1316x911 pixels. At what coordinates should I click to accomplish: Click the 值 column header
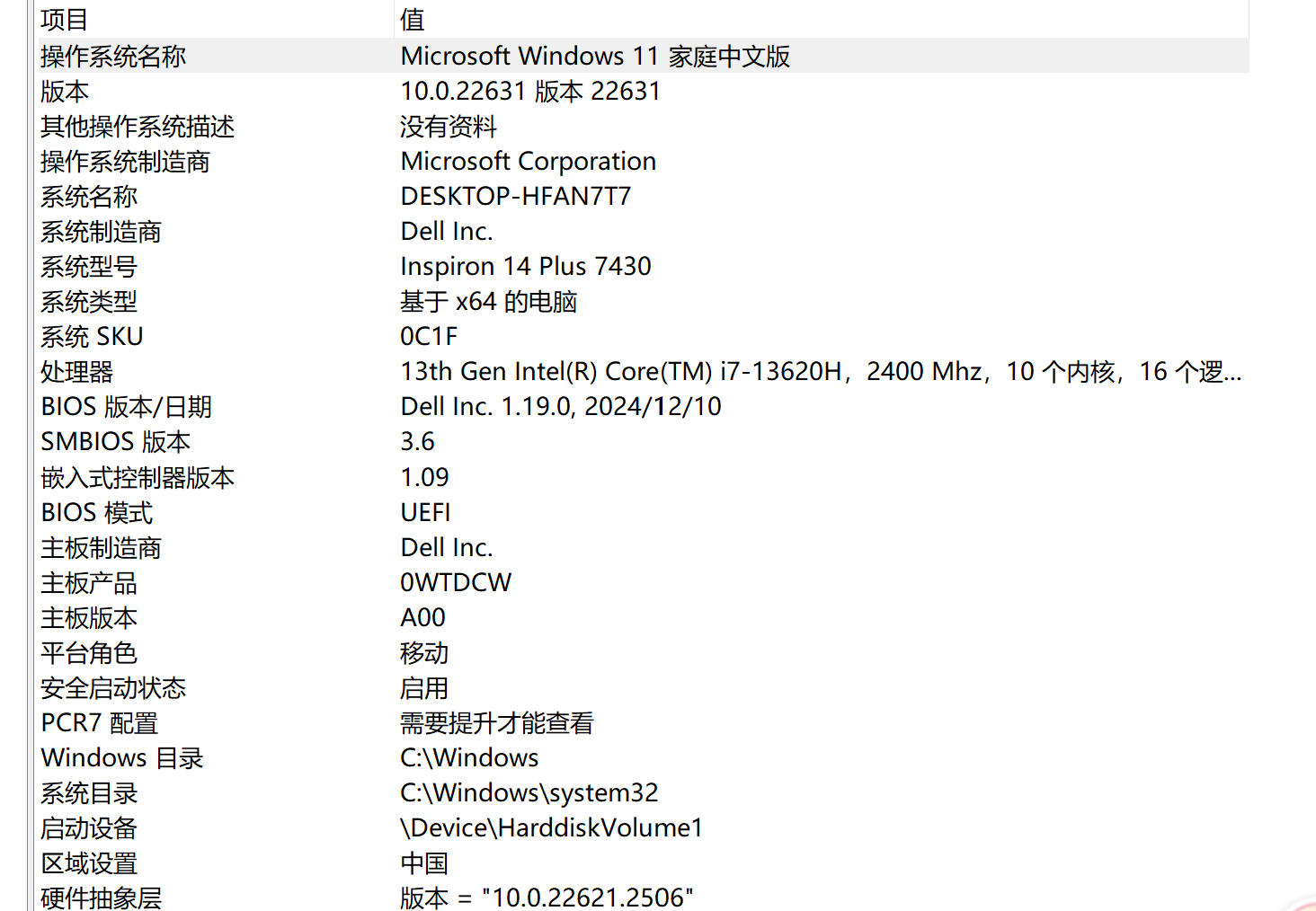click(413, 19)
